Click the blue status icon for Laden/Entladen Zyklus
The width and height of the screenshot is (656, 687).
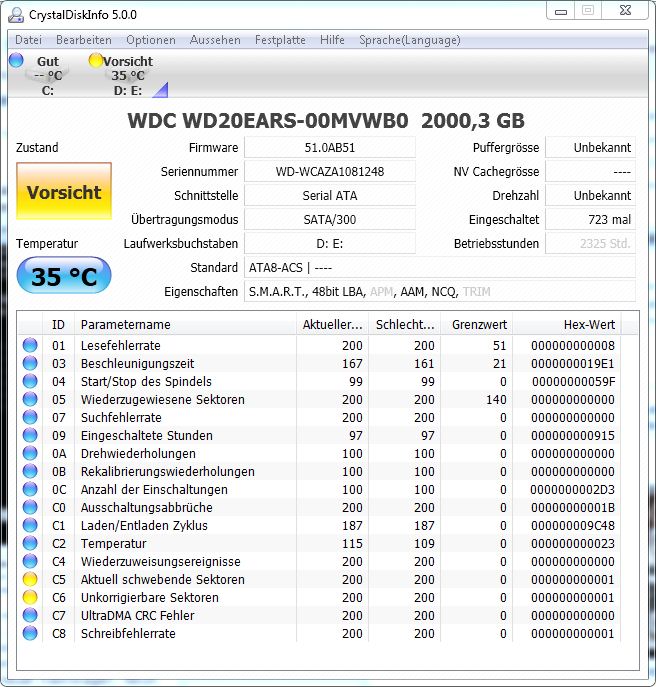pos(30,525)
